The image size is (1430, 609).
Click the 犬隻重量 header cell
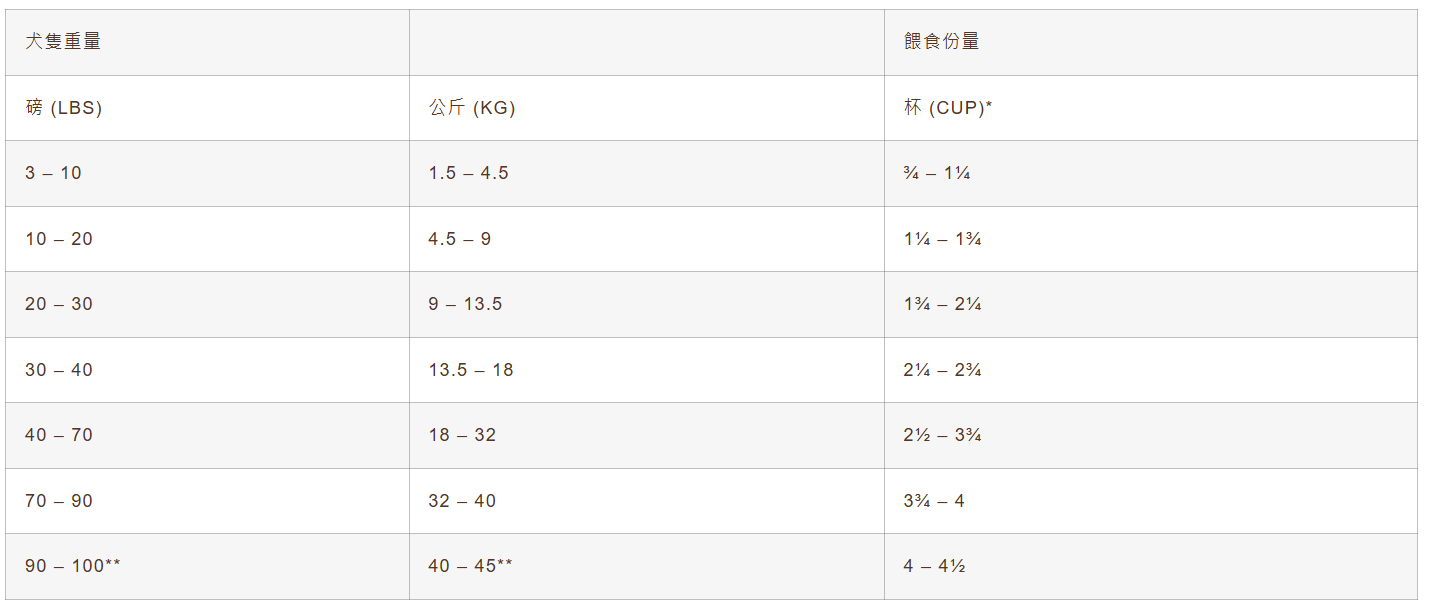[x=63, y=42]
